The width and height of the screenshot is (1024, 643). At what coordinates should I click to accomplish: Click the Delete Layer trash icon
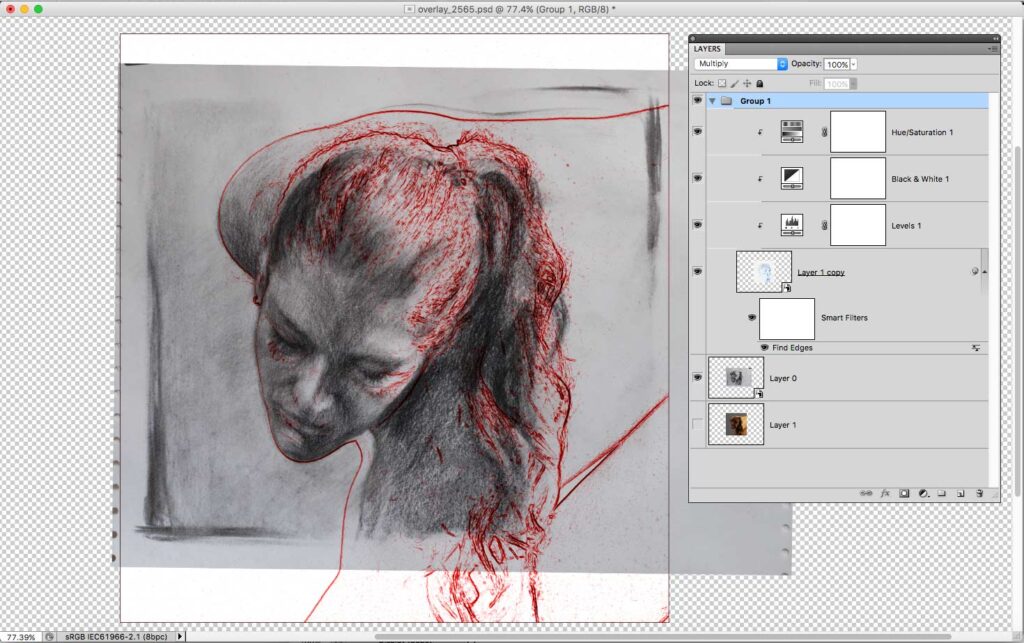pos(981,493)
